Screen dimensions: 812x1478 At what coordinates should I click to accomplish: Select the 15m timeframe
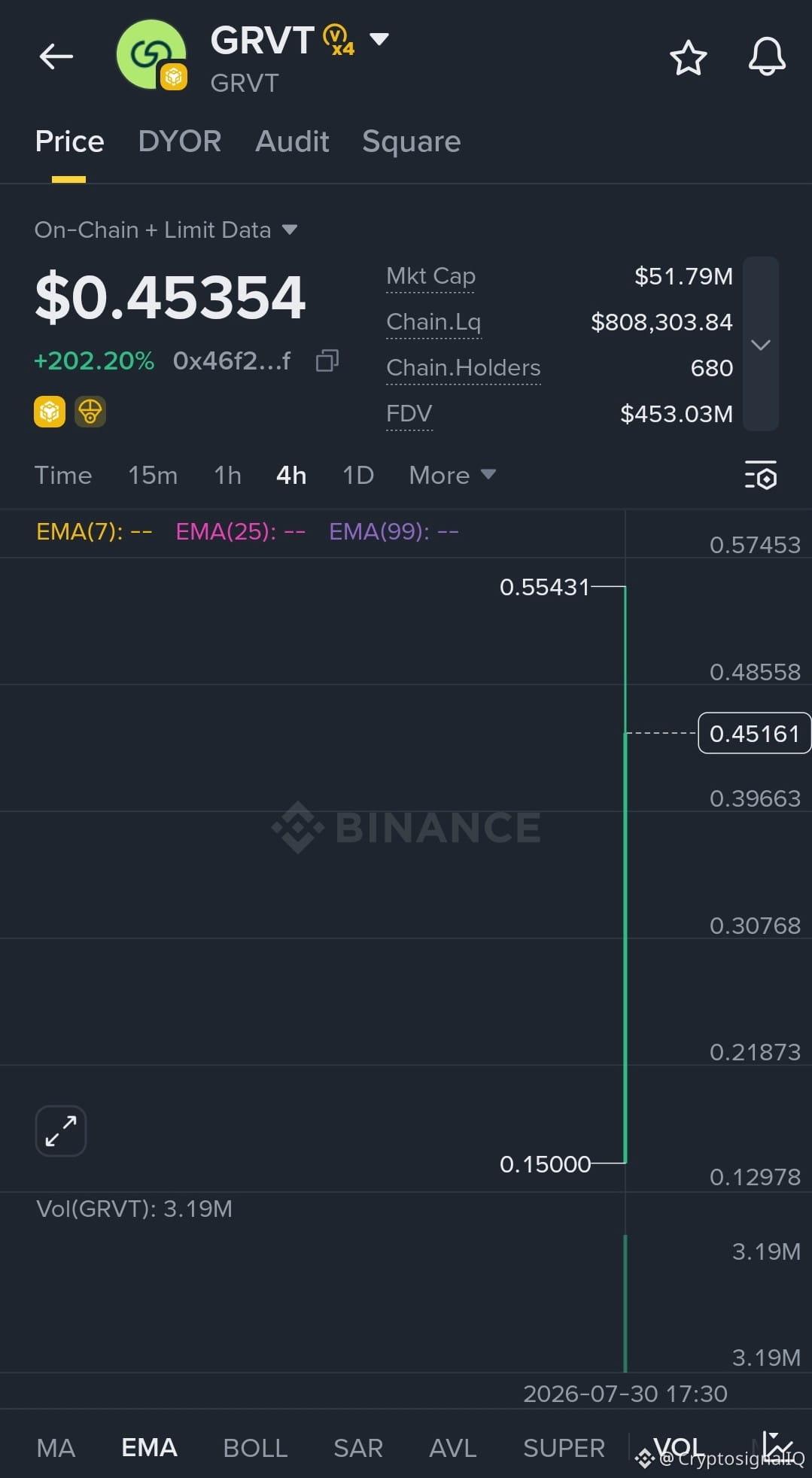point(153,476)
